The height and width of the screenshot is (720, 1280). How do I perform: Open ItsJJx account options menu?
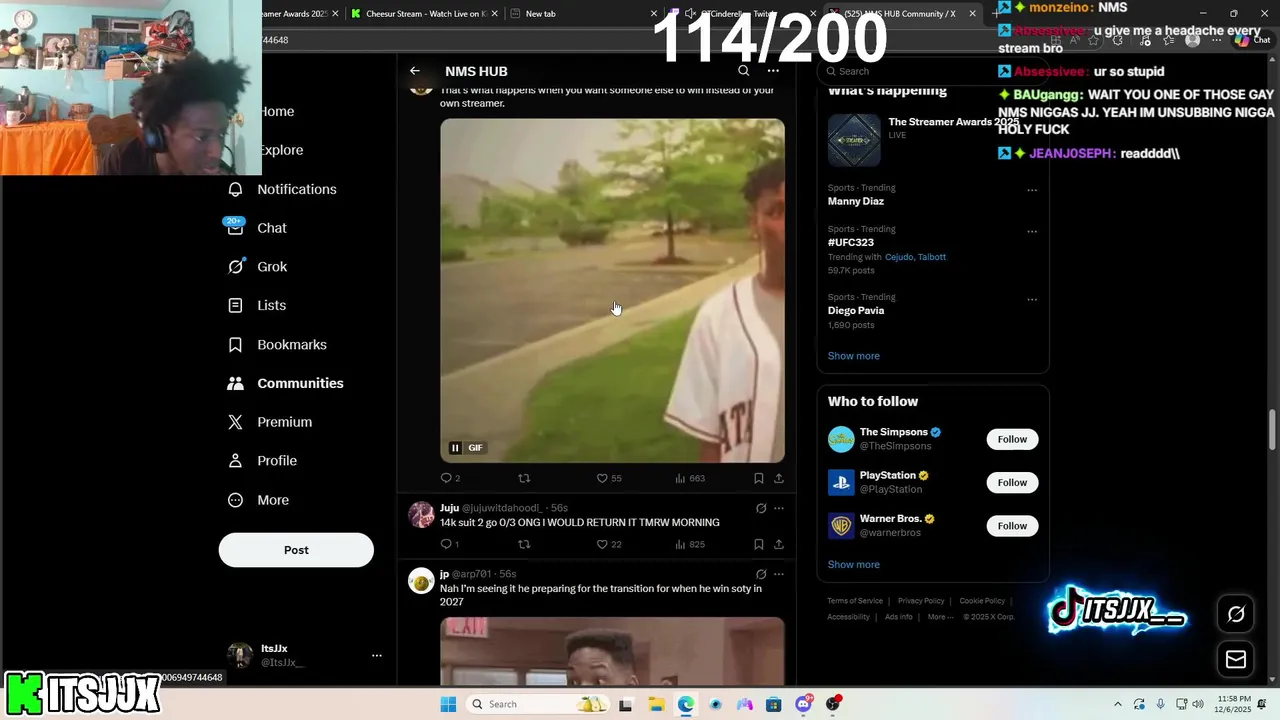[x=377, y=656]
